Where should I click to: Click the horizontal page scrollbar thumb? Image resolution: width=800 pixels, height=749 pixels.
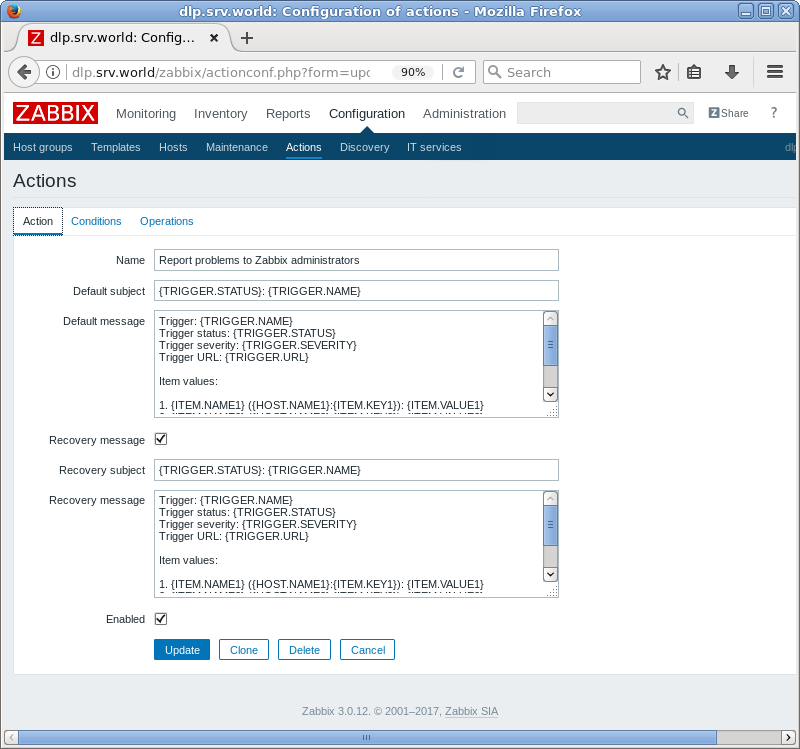click(367, 737)
